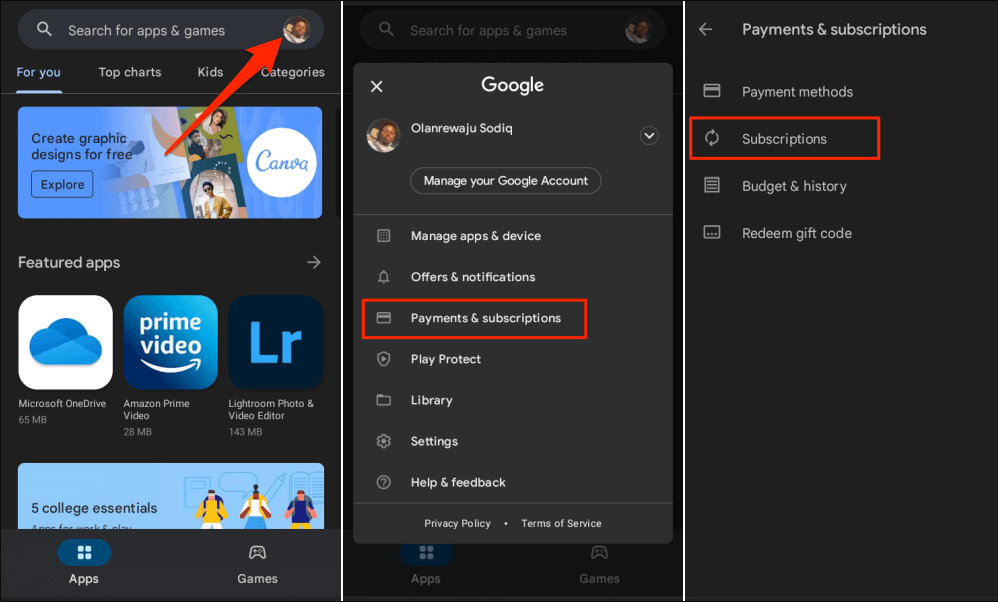Switch to the Top charts tab
This screenshot has width=998, height=602.
click(x=129, y=72)
